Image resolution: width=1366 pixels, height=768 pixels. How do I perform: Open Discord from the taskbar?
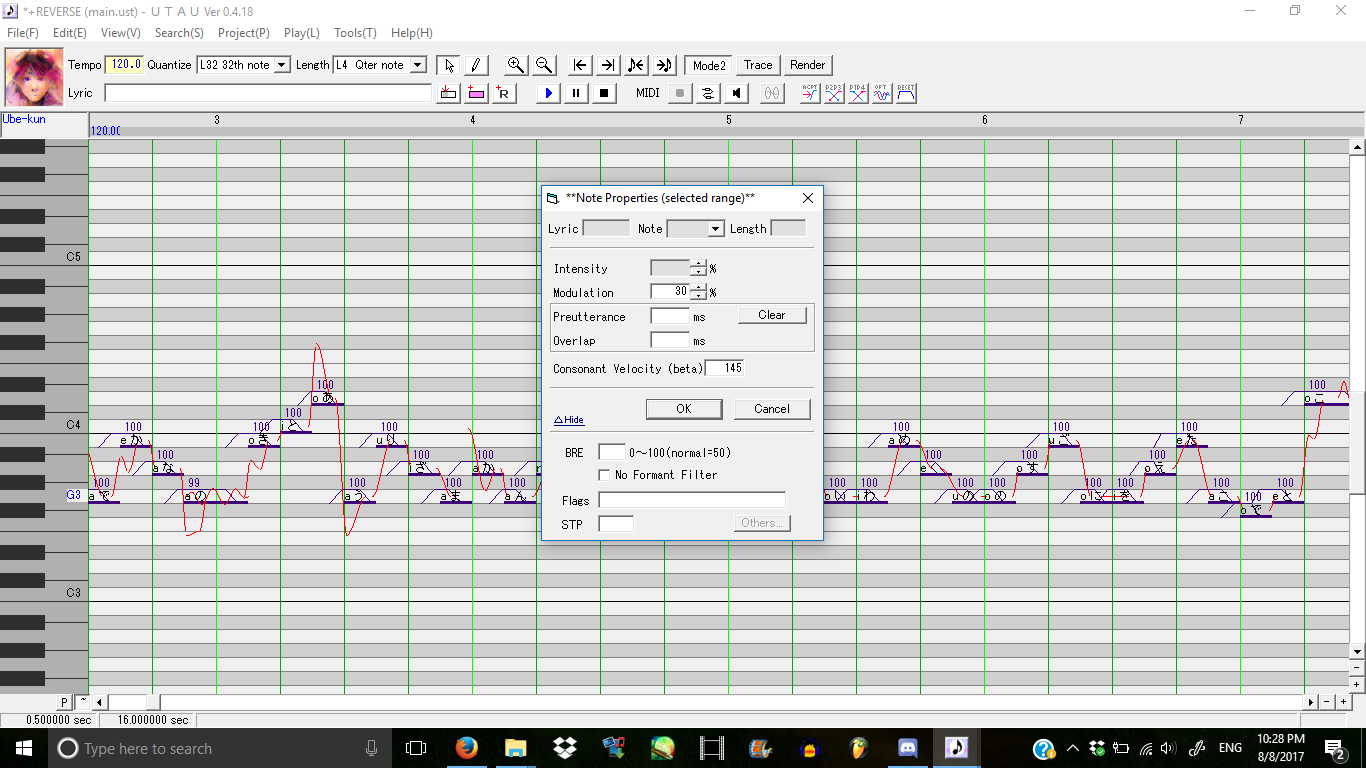(x=908, y=747)
